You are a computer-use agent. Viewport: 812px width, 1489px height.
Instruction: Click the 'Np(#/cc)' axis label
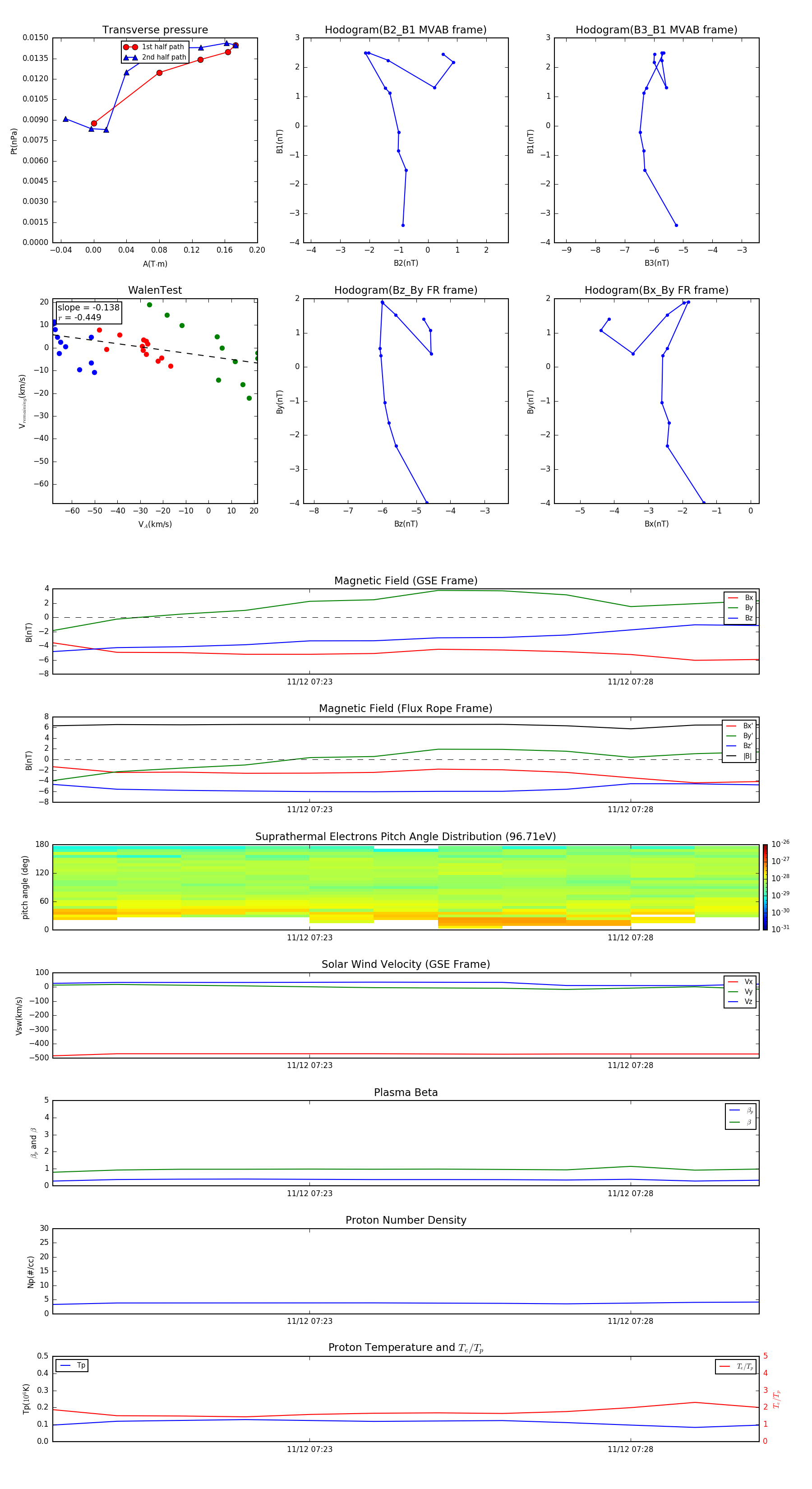(x=31, y=1272)
